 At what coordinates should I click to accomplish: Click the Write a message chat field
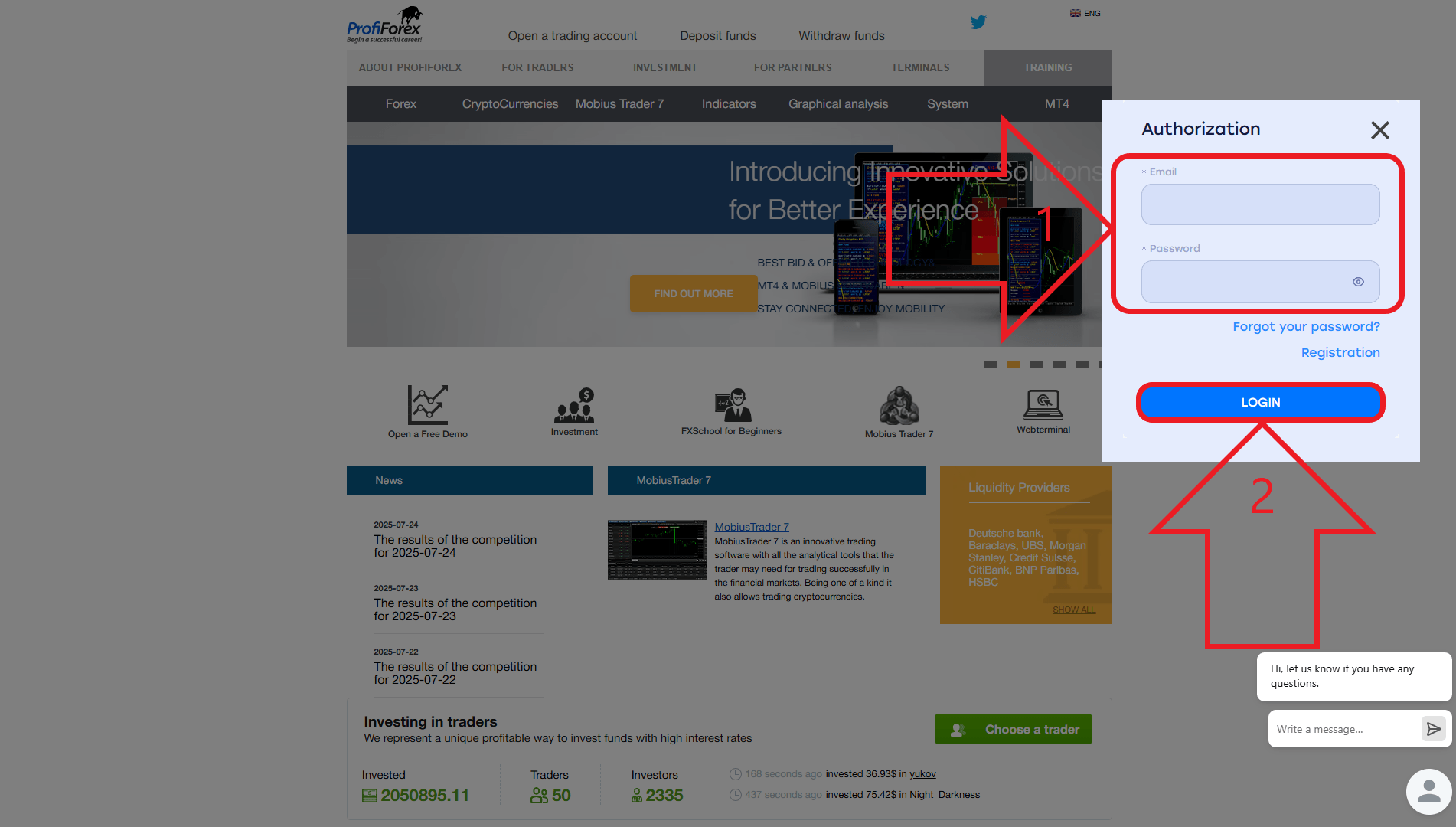point(1344,729)
